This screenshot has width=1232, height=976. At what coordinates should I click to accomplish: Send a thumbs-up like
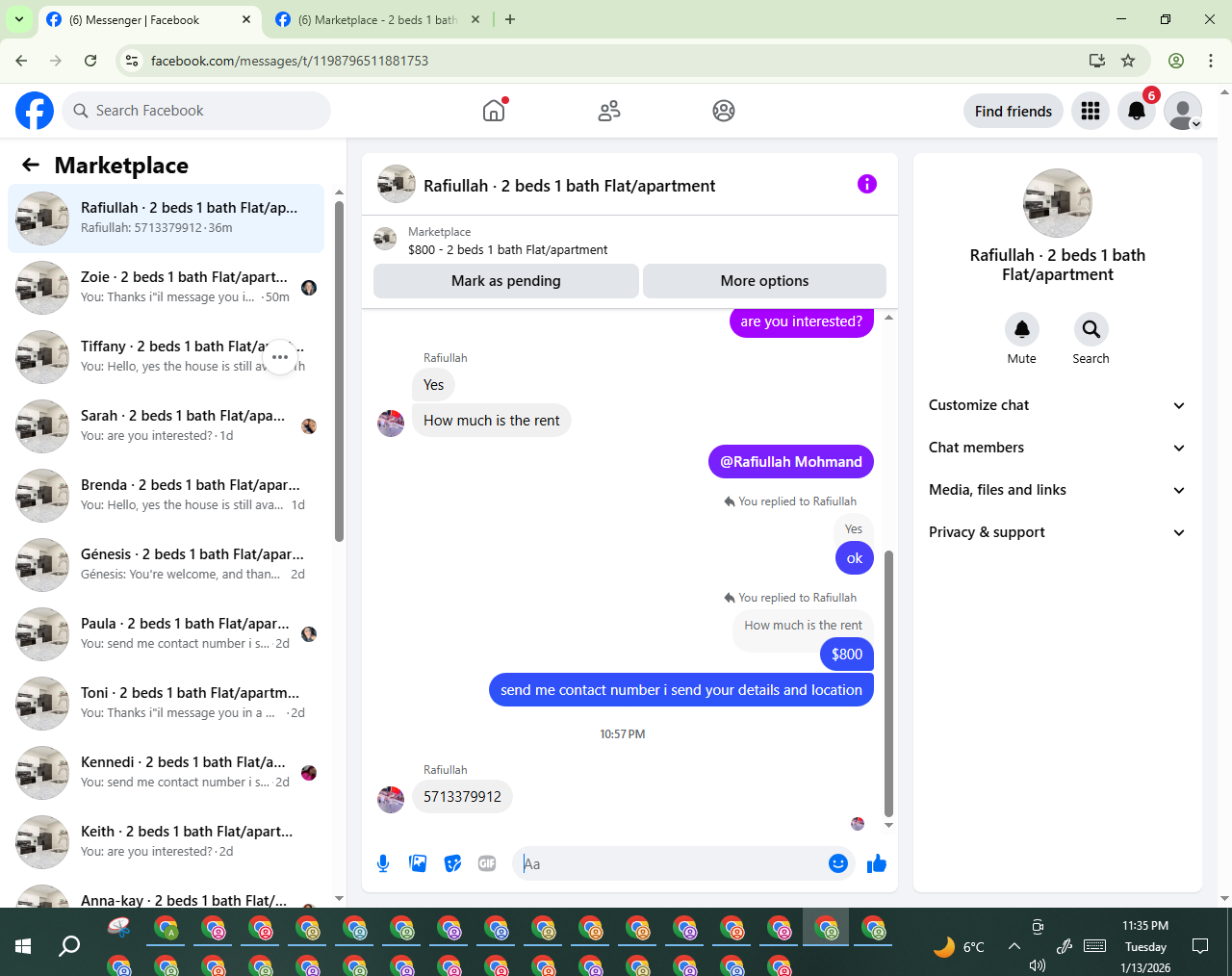click(876, 863)
